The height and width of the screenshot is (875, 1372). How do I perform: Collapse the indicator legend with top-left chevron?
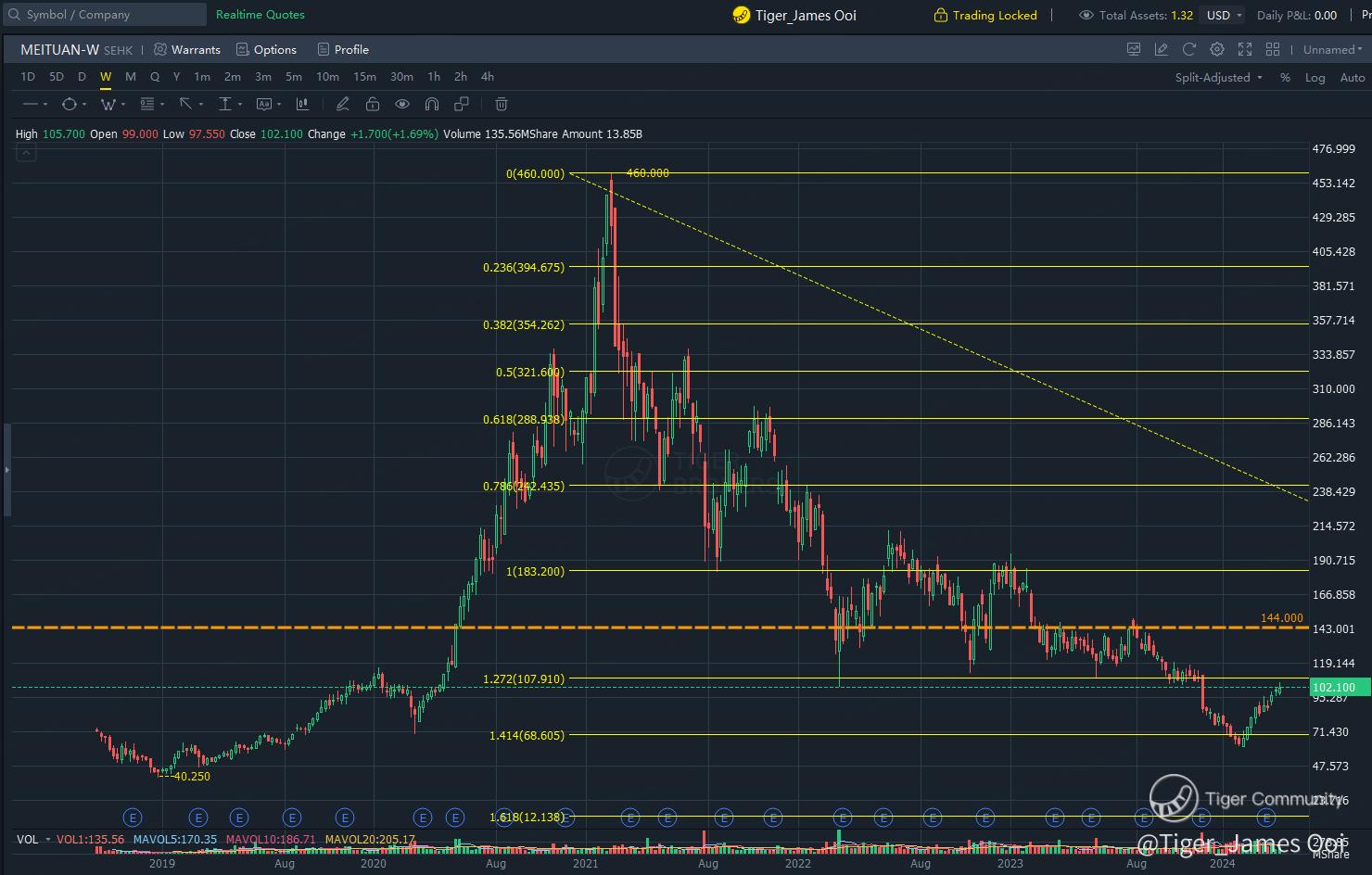coord(26,153)
